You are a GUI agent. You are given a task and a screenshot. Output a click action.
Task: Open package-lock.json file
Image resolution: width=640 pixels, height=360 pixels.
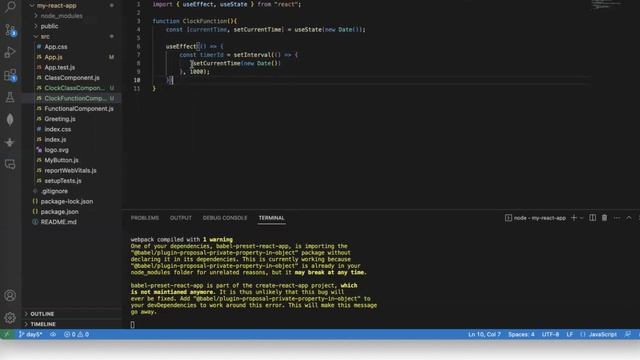(x=67, y=201)
